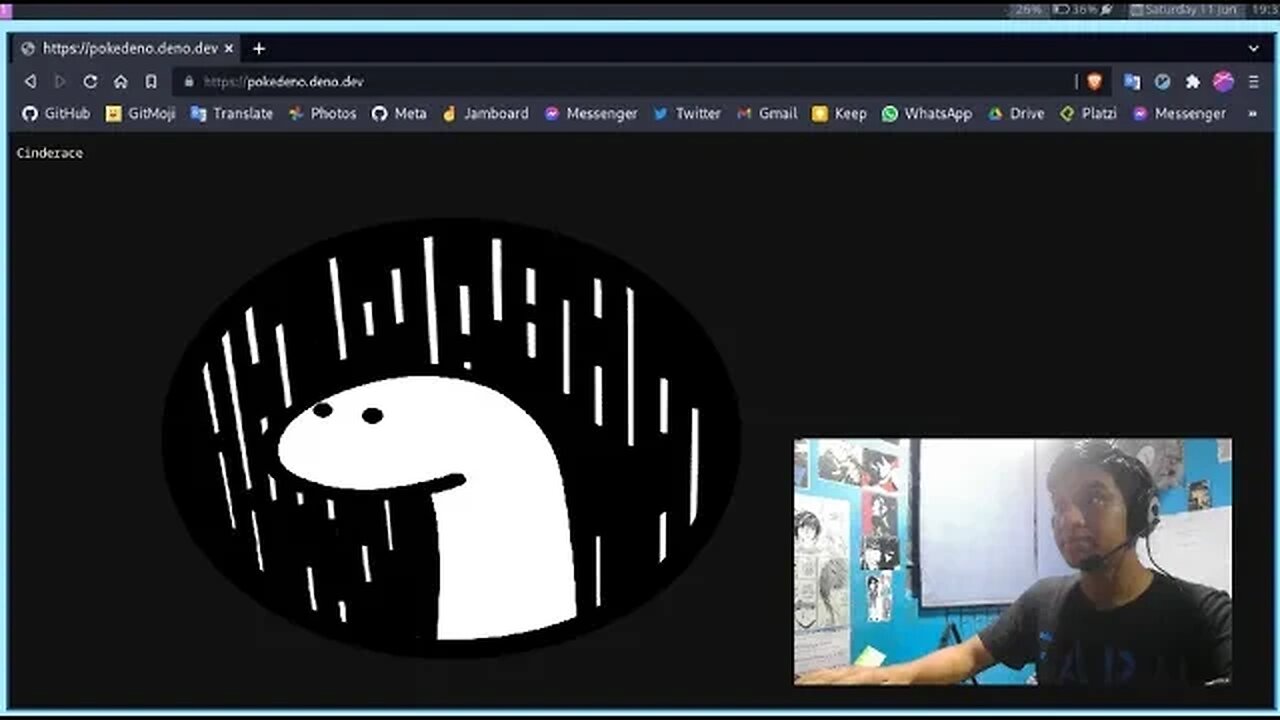
Task: Open the Google Translate extension icon
Action: coord(1132,82)
